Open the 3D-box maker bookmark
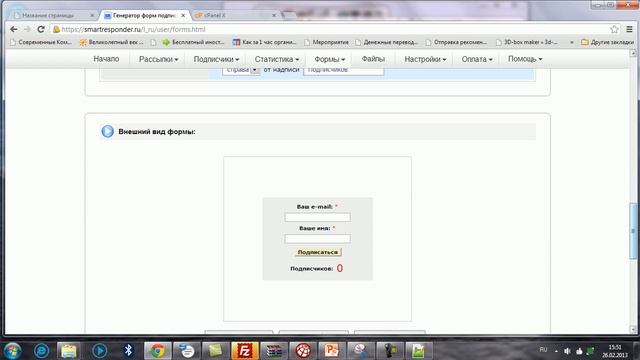The height and width of the screenshot is (360, 640). coord(527,42)
